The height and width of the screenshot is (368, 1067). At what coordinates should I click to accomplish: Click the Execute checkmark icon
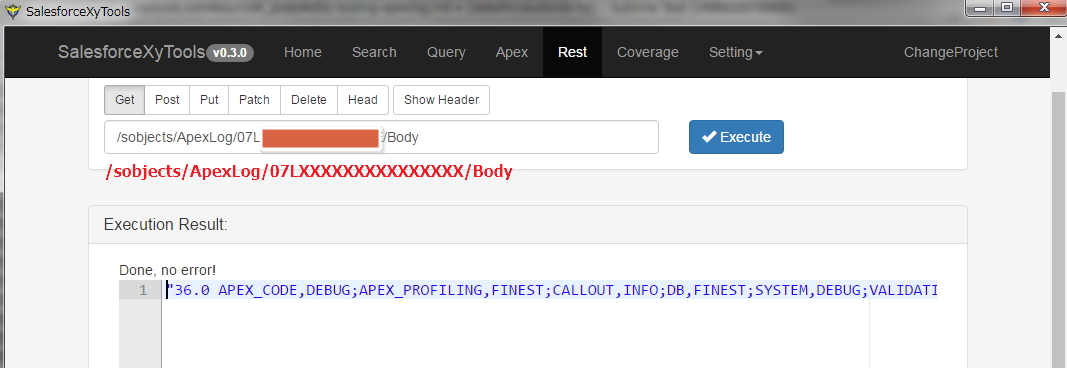coord(709,137)
